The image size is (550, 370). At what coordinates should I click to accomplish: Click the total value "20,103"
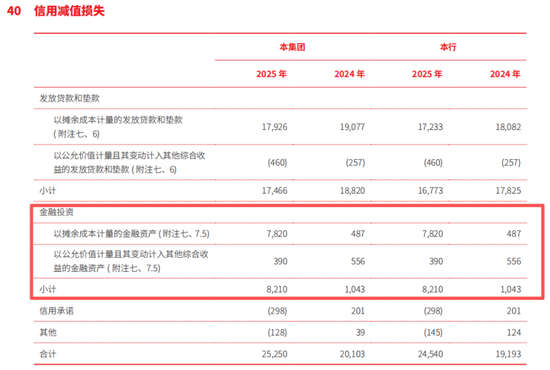[352, 354]
